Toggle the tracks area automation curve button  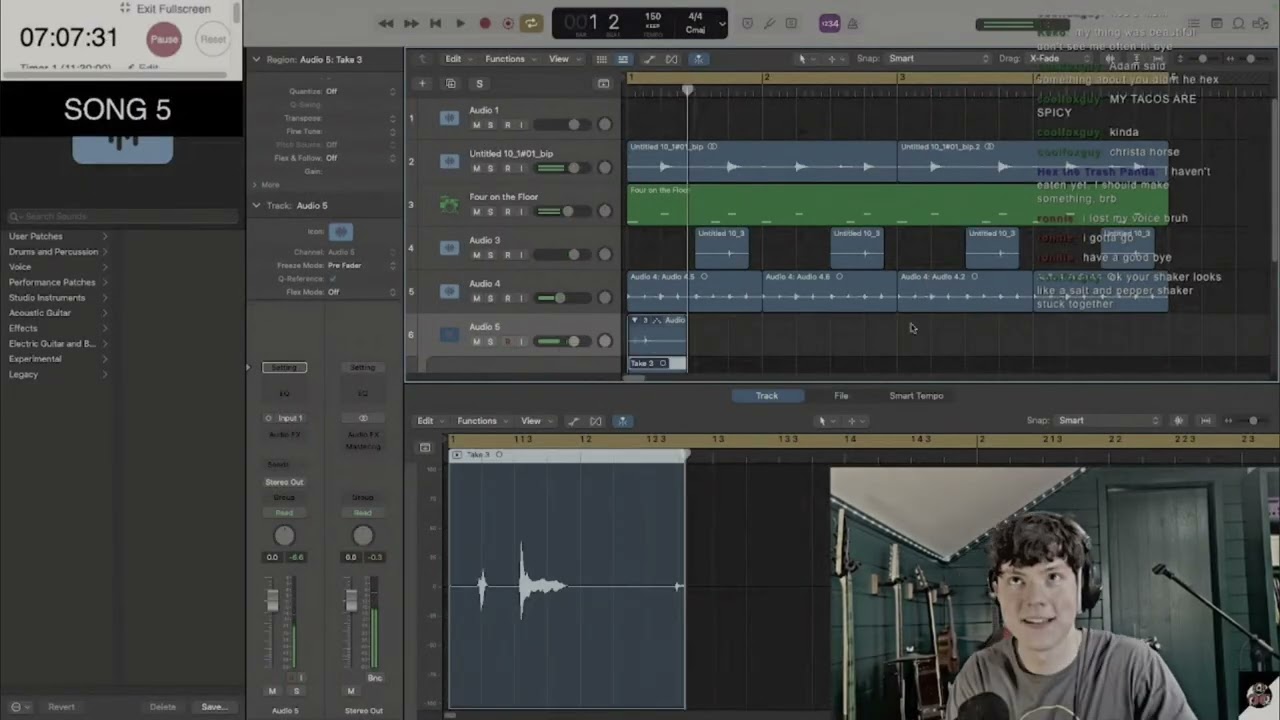click(x=649, y=59)
